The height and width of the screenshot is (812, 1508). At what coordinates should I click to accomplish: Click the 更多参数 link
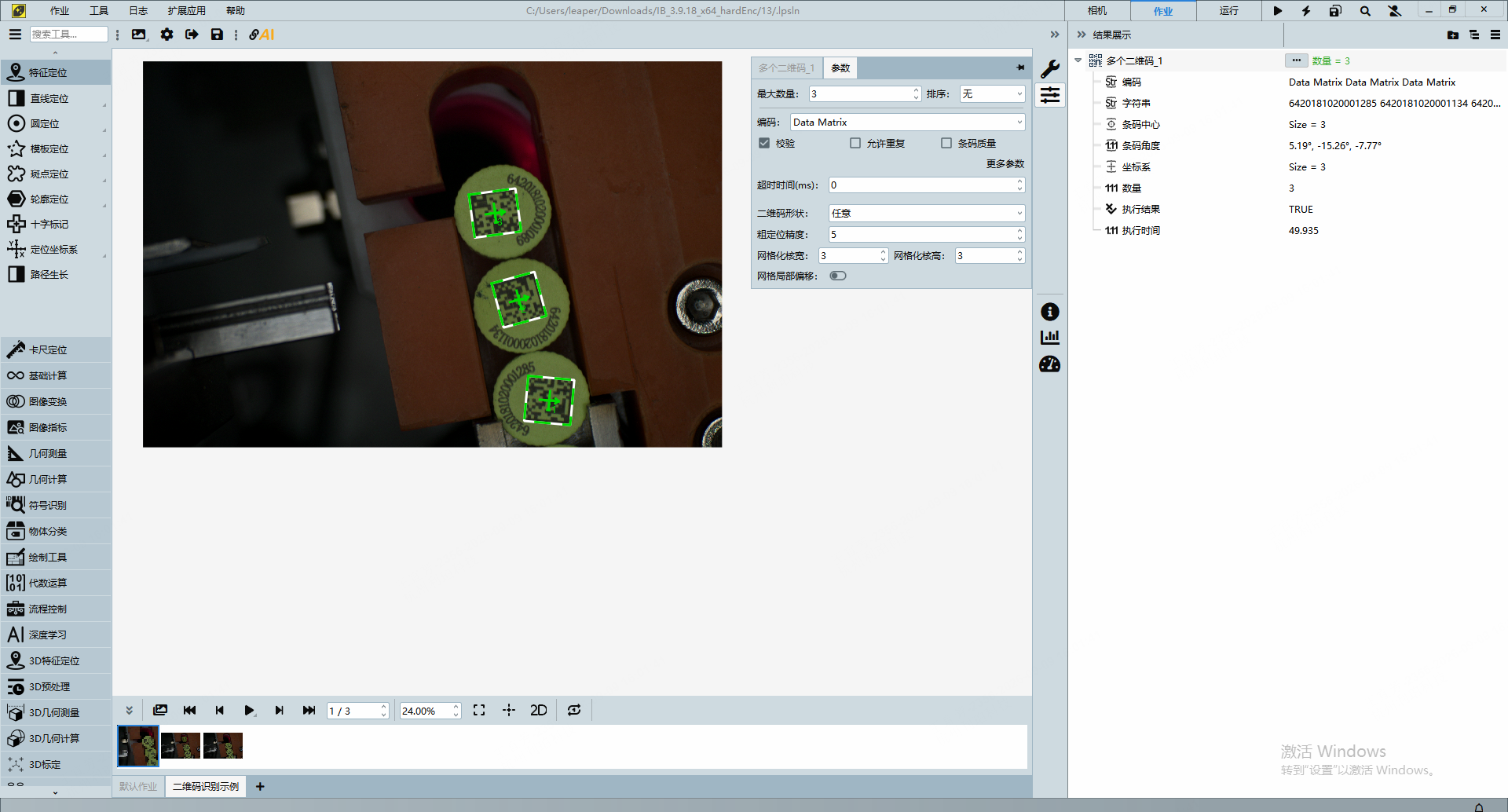click(x=1005, y=163)
